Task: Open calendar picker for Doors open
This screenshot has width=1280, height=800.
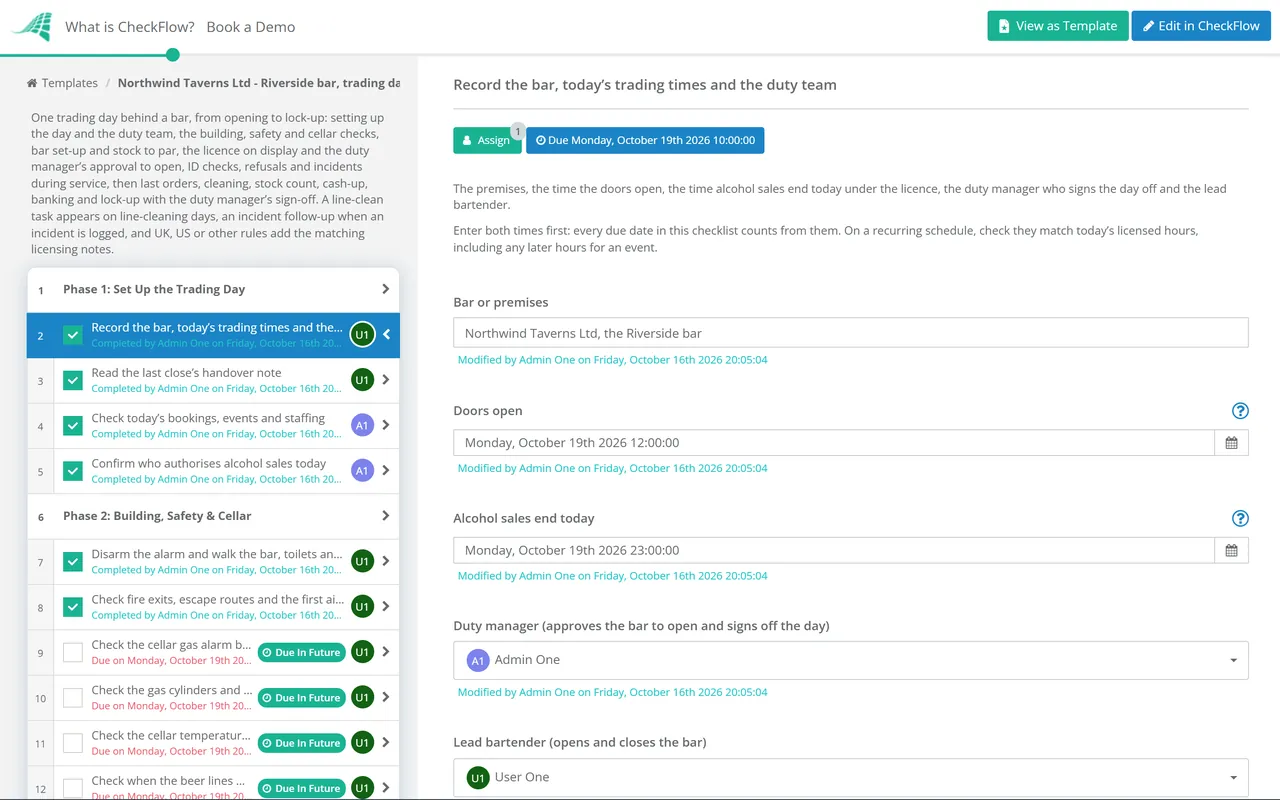Action: pos(1231,443)
